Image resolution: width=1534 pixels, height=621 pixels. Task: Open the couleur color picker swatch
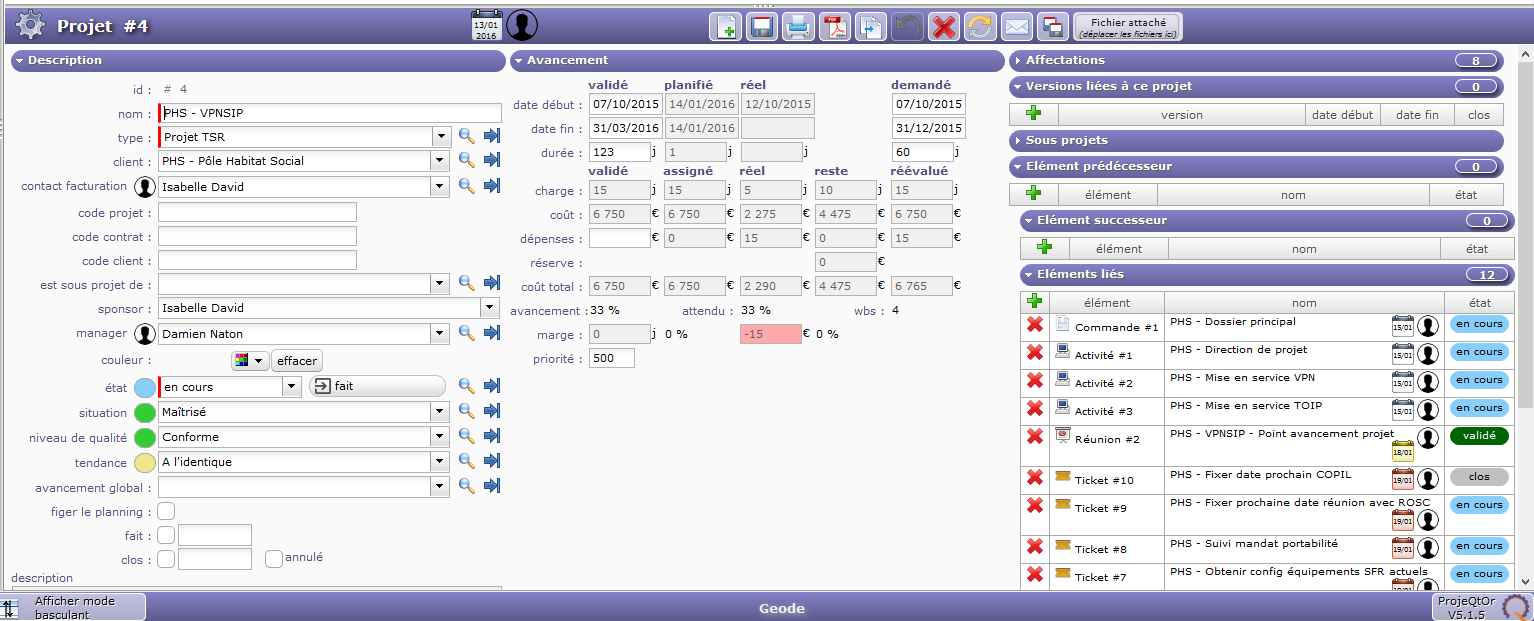click(x=250, y=361)
